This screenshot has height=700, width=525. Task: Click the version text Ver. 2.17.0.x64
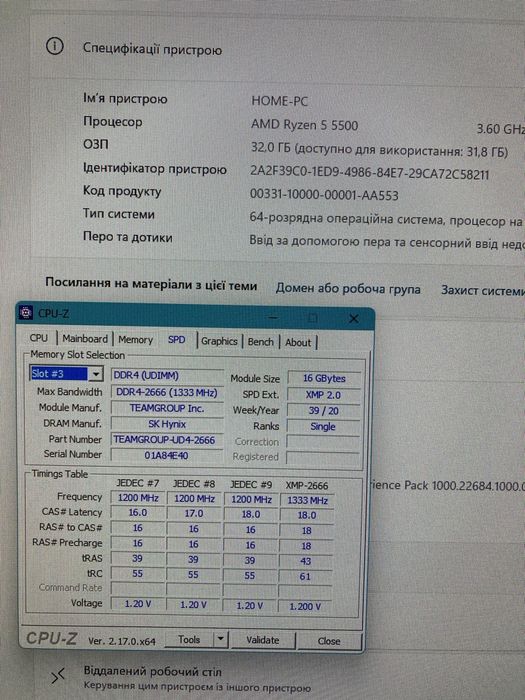click(122, 641)
